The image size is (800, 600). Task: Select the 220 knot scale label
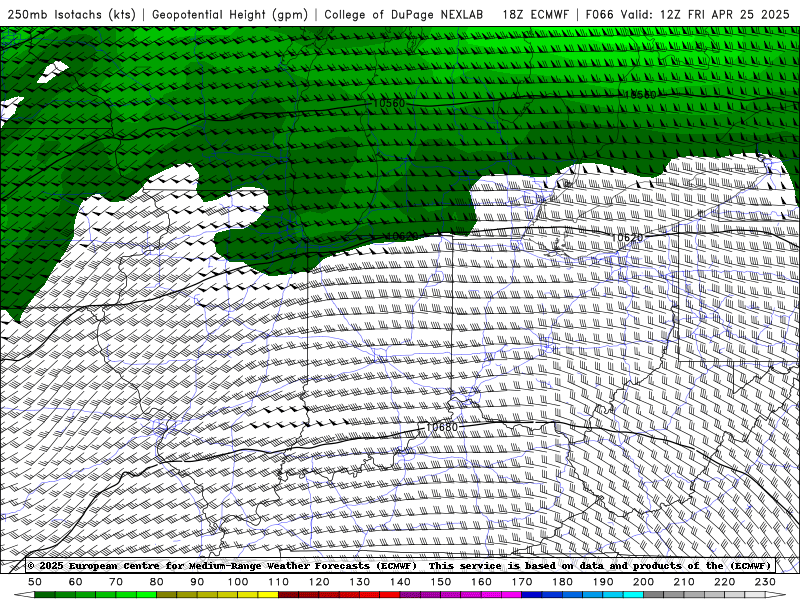(x=724, y=582)
